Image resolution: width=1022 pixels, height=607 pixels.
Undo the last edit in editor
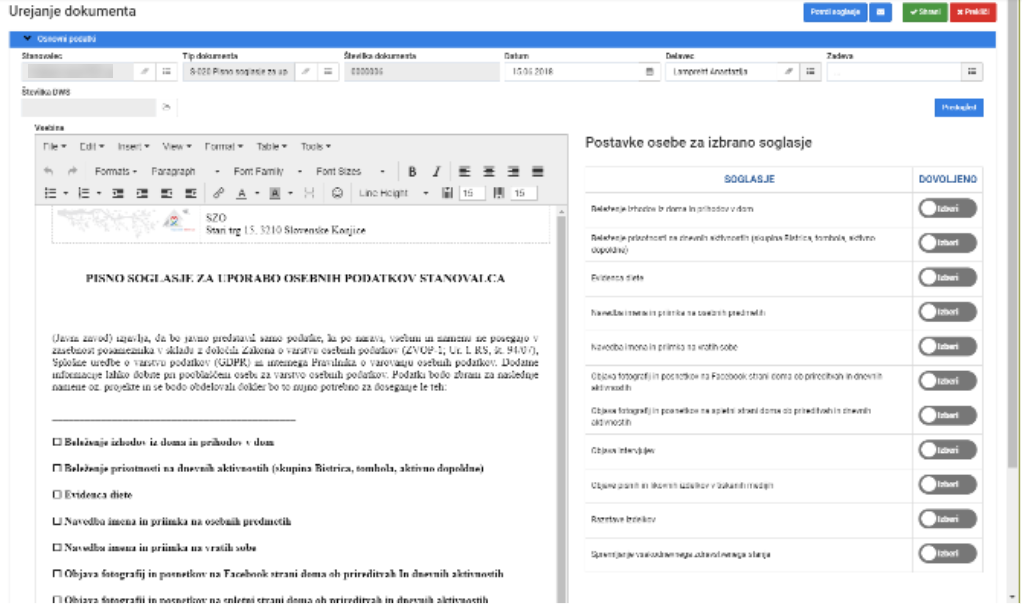[x=48, y=171]
